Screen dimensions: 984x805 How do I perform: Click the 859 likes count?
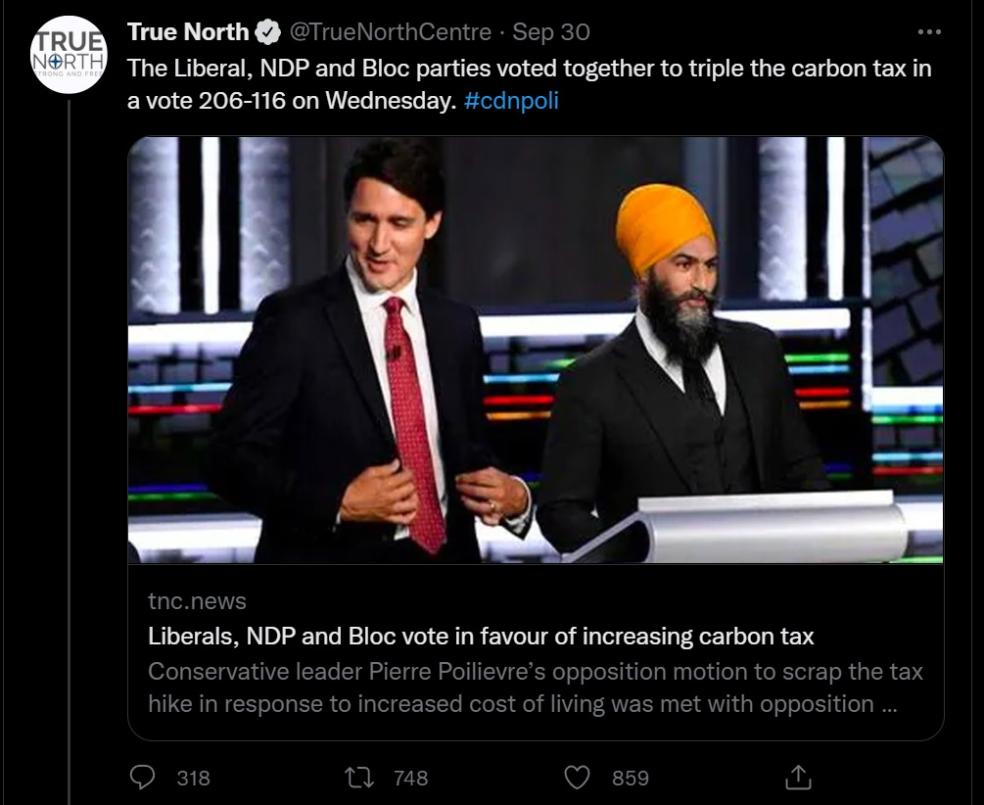[630, 777]
